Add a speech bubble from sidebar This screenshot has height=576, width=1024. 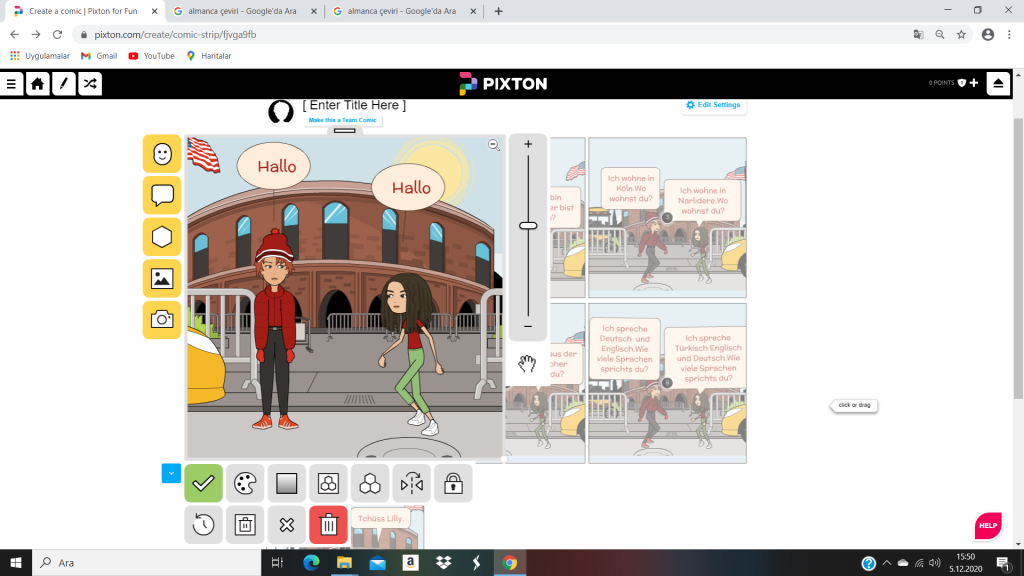pos(162,195)
